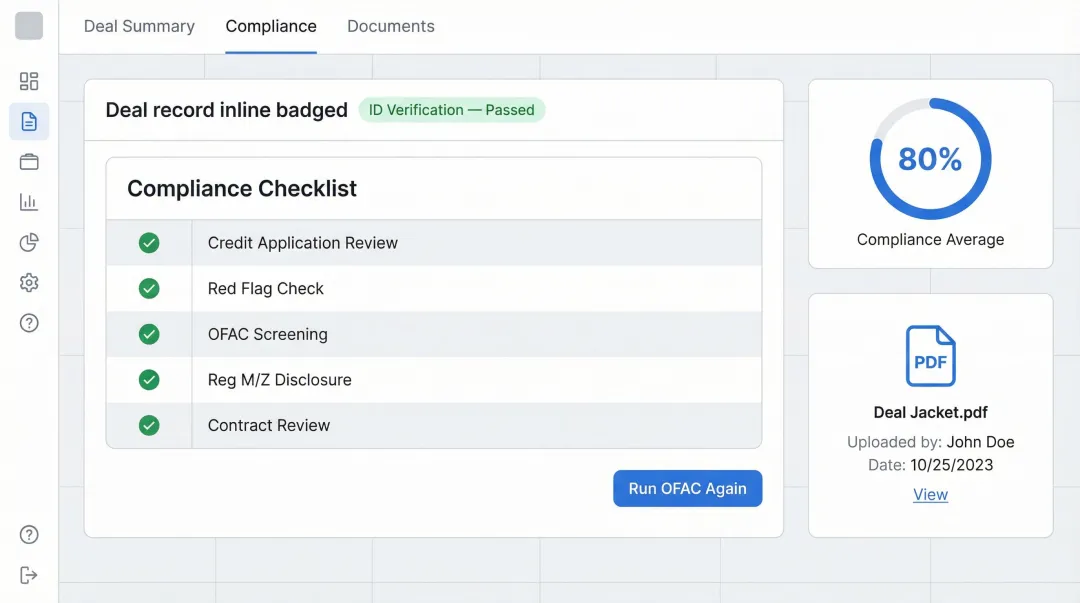Open the pie chart reports icon

pos(29,242)
